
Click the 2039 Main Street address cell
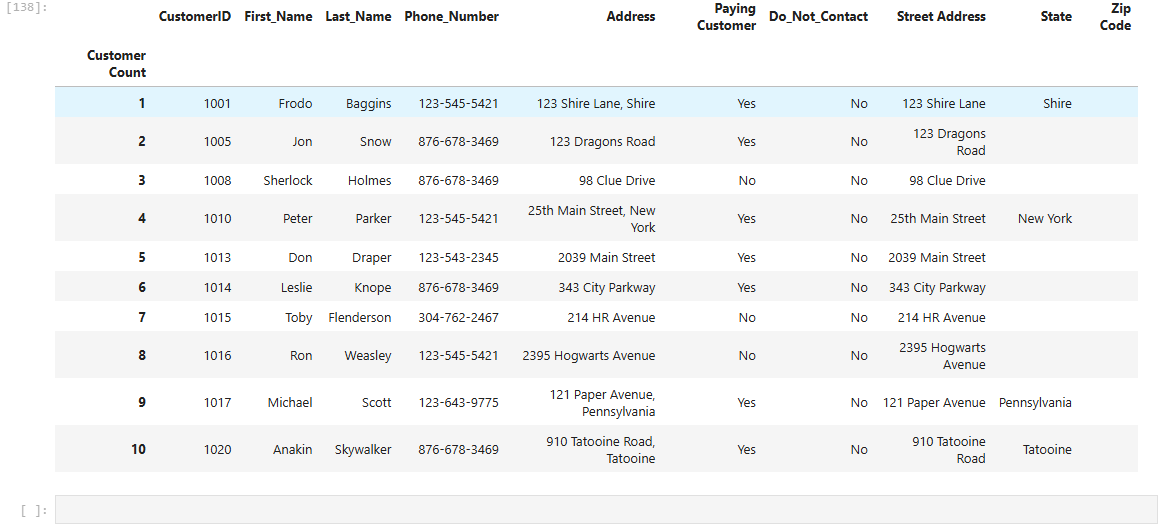[x=606, y=258]
